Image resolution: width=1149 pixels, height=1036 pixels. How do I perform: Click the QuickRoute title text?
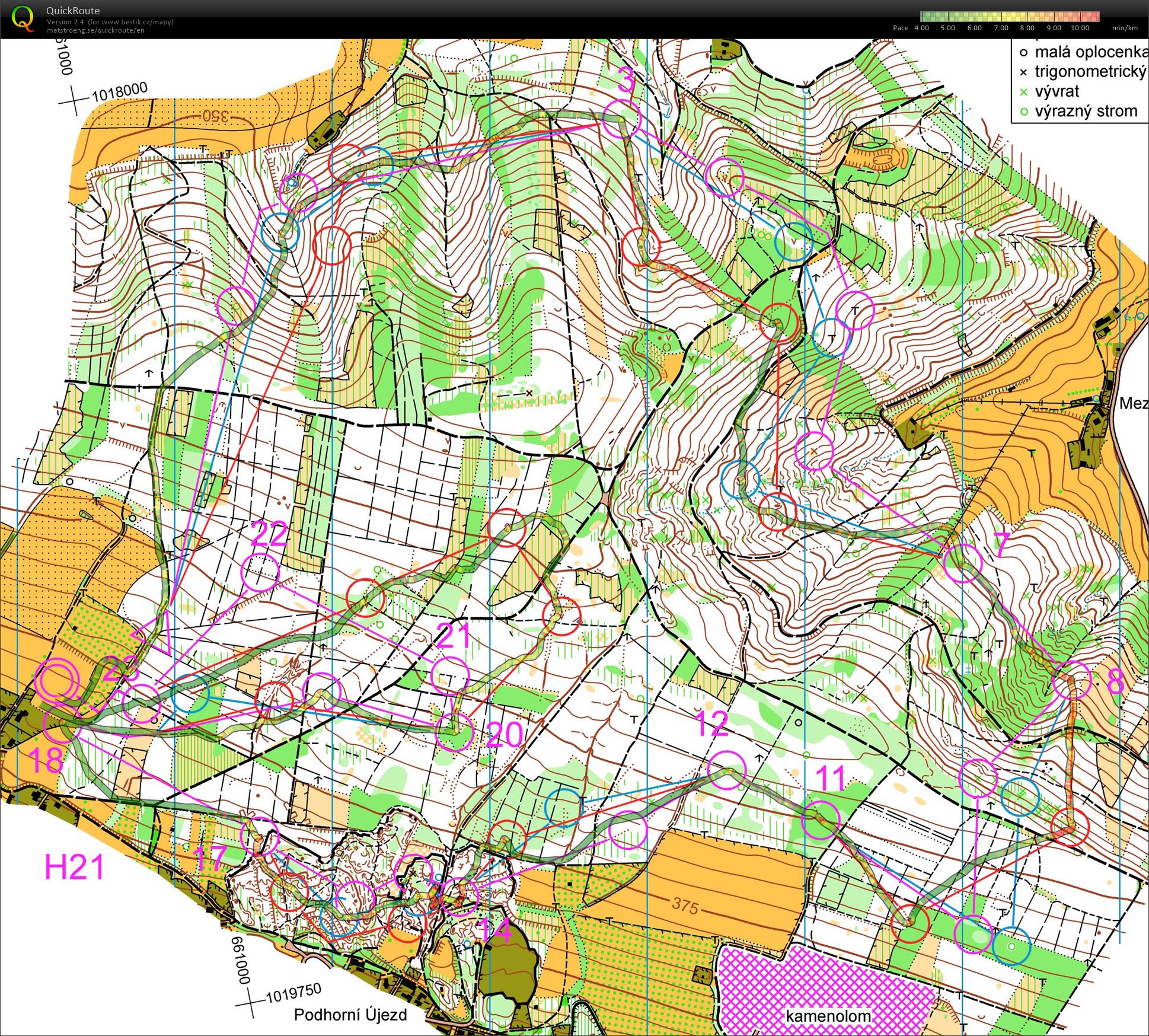[x=73, y=11]
